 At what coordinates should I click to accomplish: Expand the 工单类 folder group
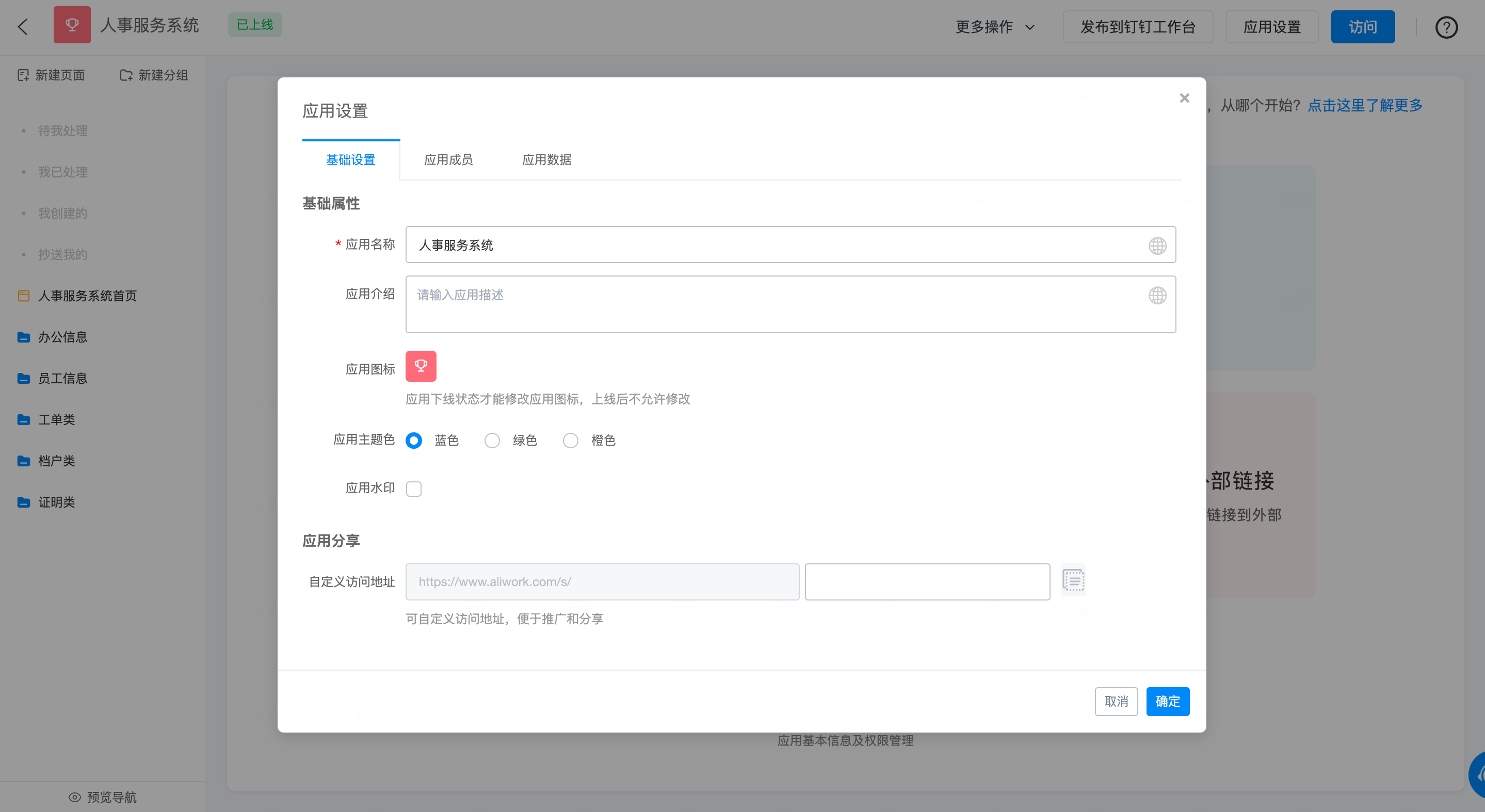click(x=56, y=419)
